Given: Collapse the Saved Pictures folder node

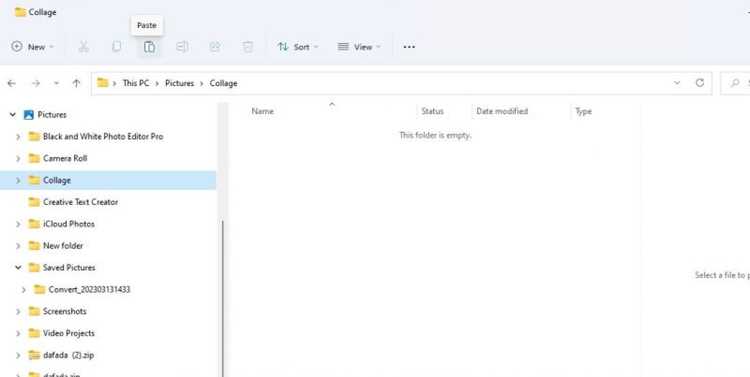Looking at the screenshot, I should (18, 268).
